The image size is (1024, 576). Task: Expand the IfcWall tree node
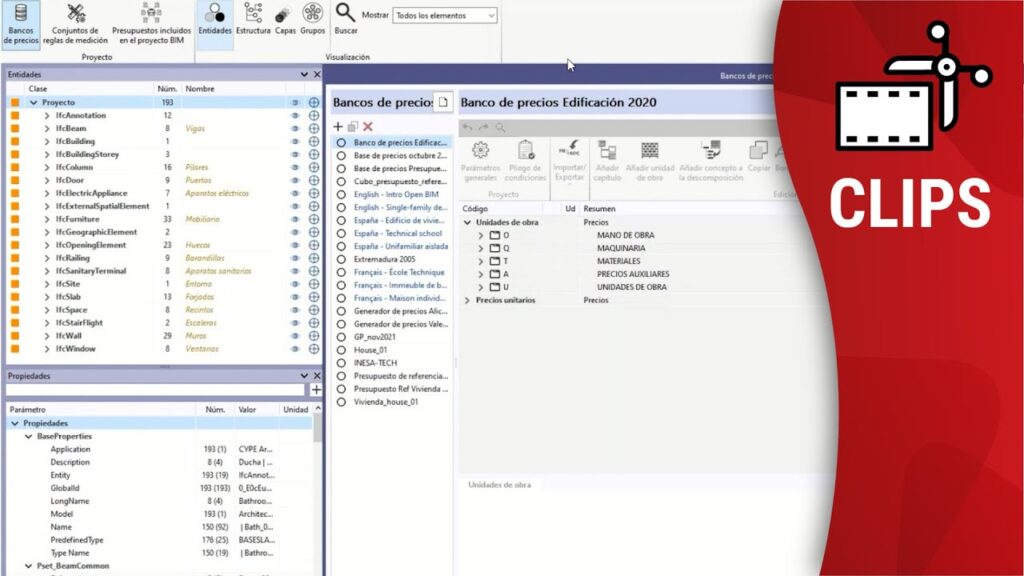point(47,336)
